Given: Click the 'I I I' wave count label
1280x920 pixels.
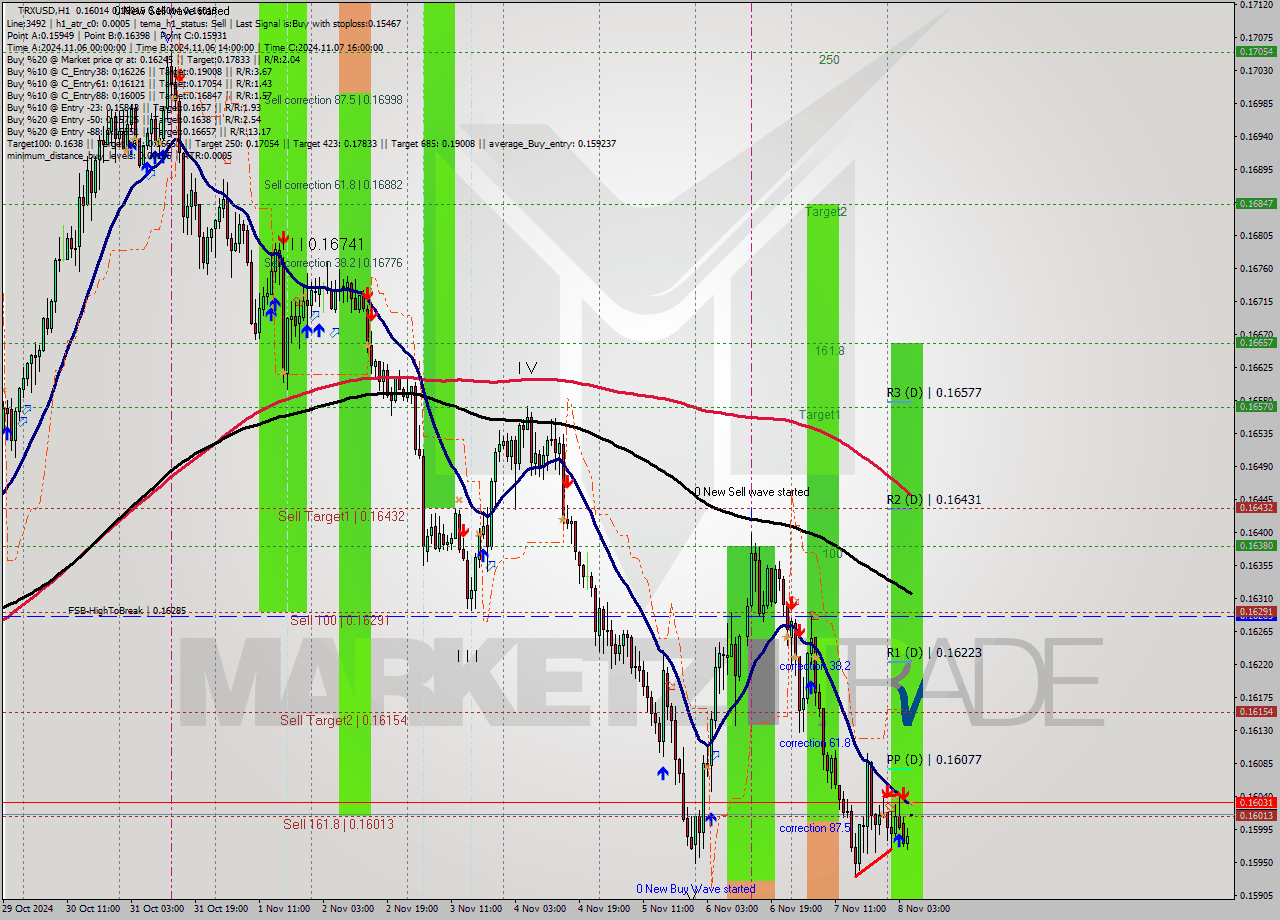Looking at the screenshot, I should click(x=467, y=656).
